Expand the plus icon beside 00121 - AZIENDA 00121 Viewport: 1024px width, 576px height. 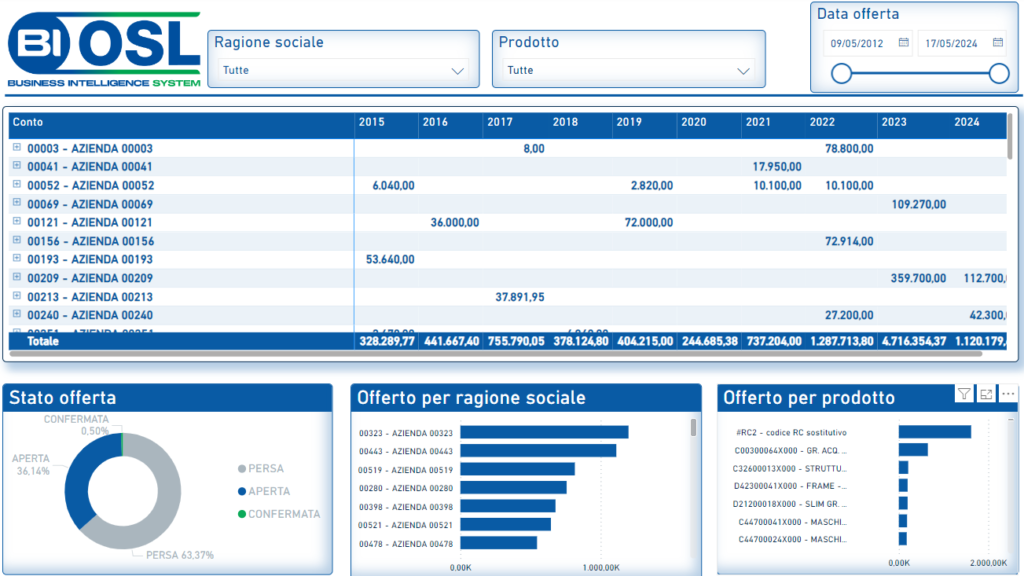coord(17,222)
